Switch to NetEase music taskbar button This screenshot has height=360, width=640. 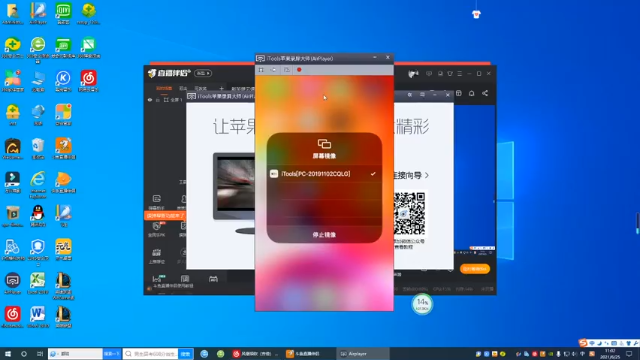pyautogui.click(x=256, y=354)
